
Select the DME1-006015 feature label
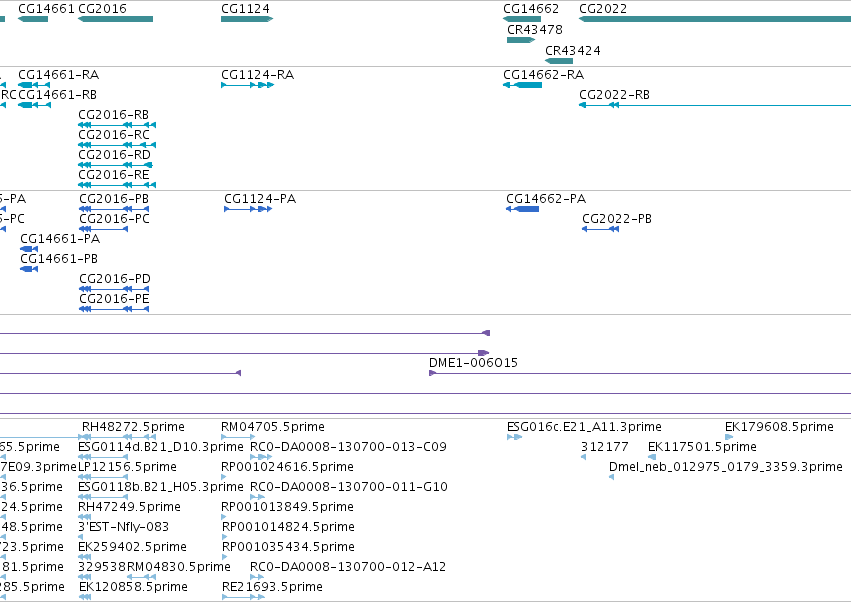[x=473, y=363]
